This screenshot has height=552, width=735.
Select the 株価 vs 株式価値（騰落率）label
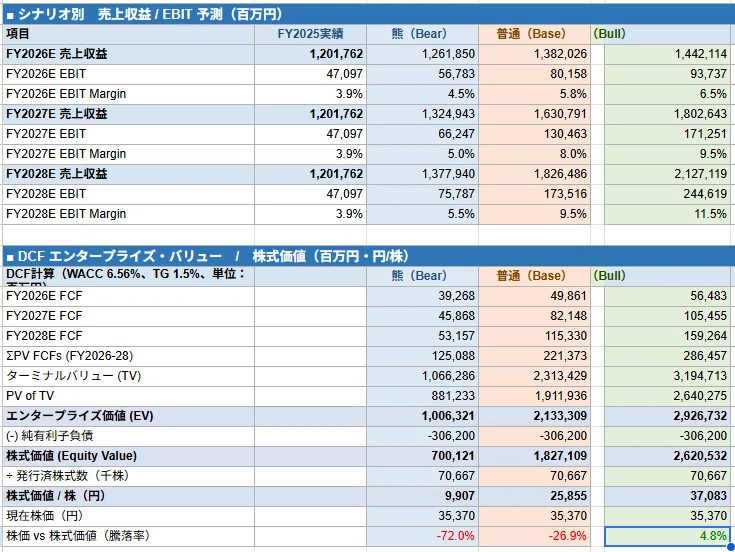pyautogui.click(x=78, y=536)
